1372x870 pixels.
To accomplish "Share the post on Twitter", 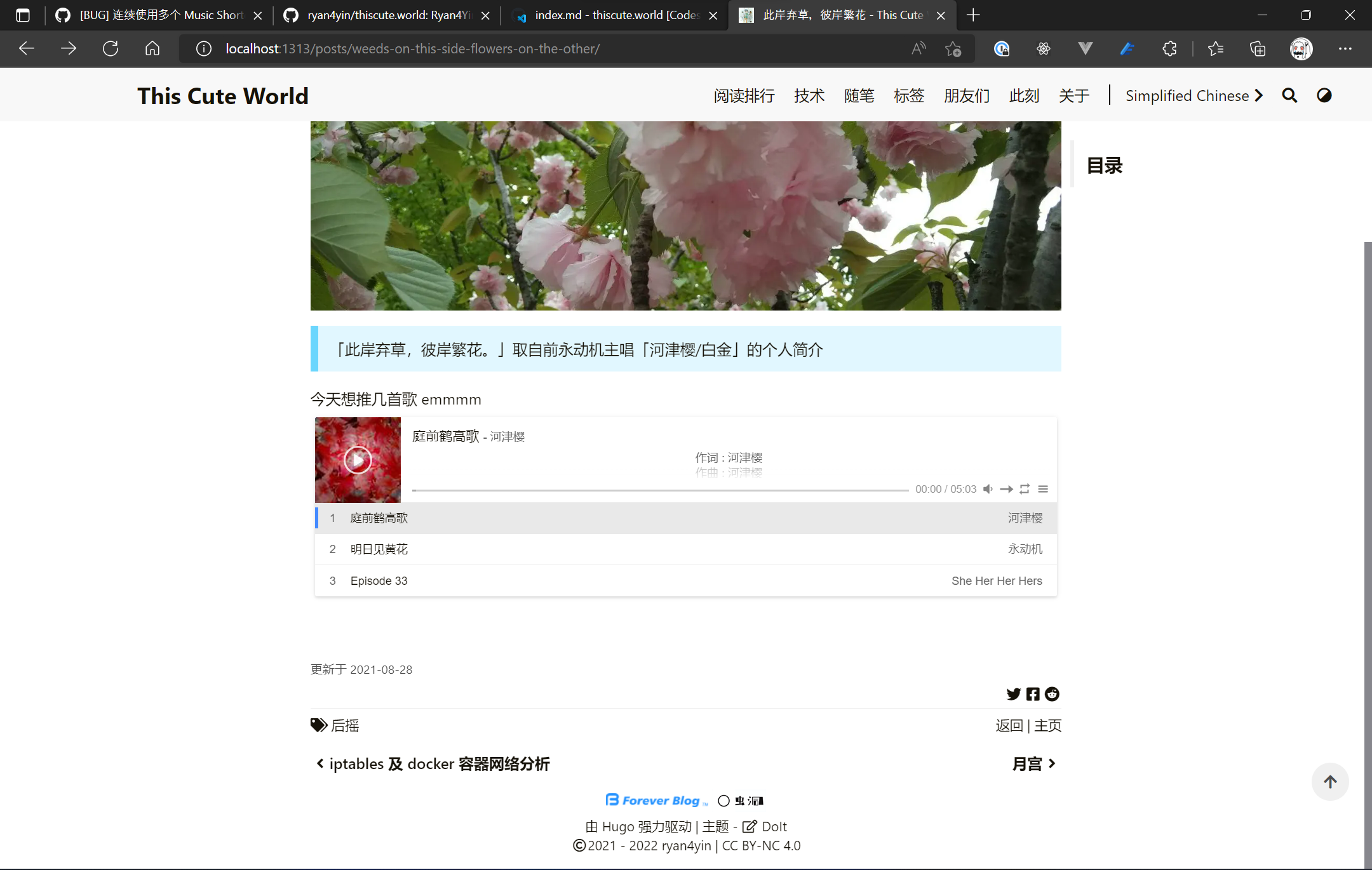I will click(x=1012, y=694).
